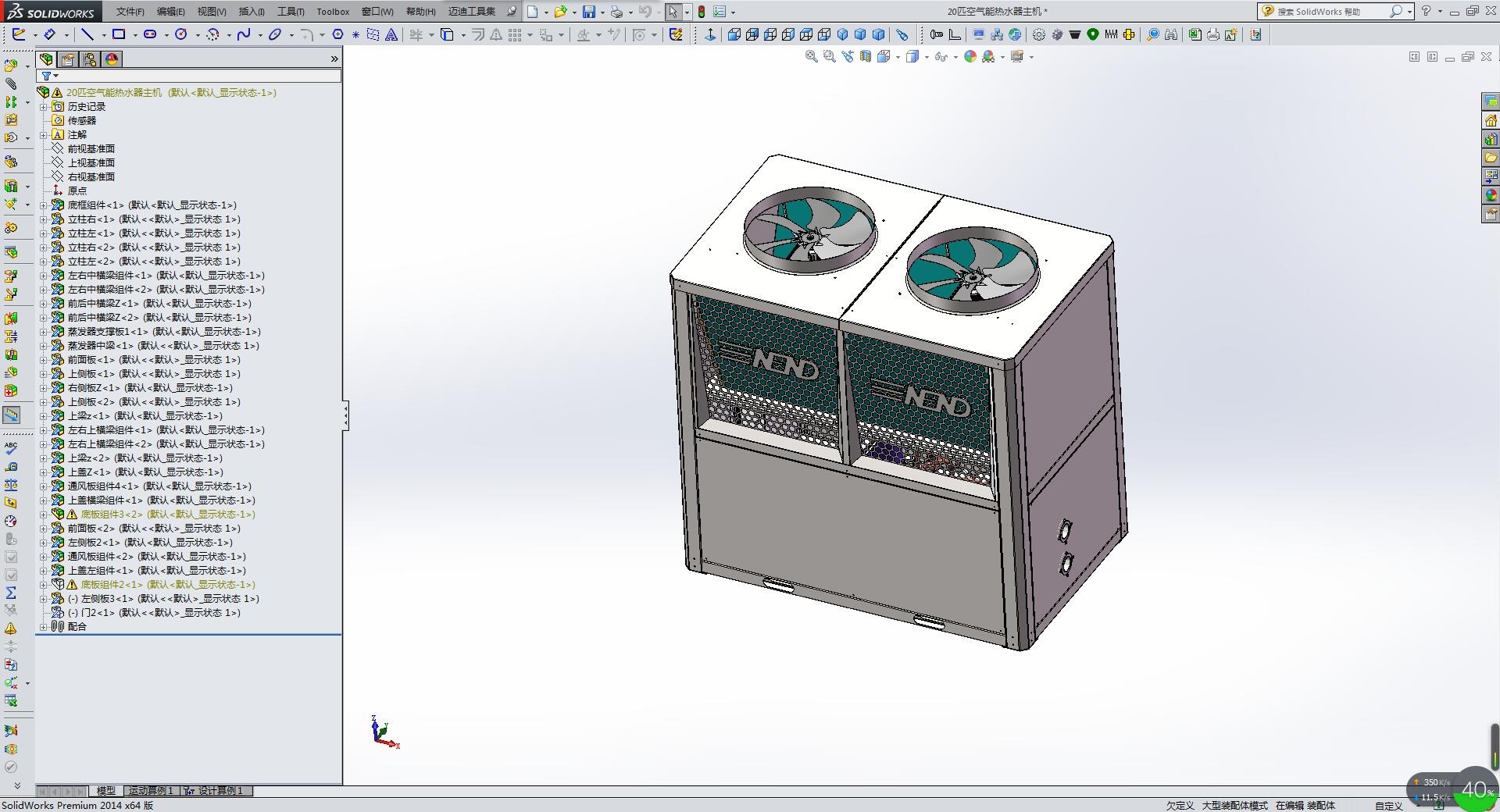Screen dimensions: 1500x812
Task: Open the View Orientation dropdown arrow
Action: (x=898, y=57)
